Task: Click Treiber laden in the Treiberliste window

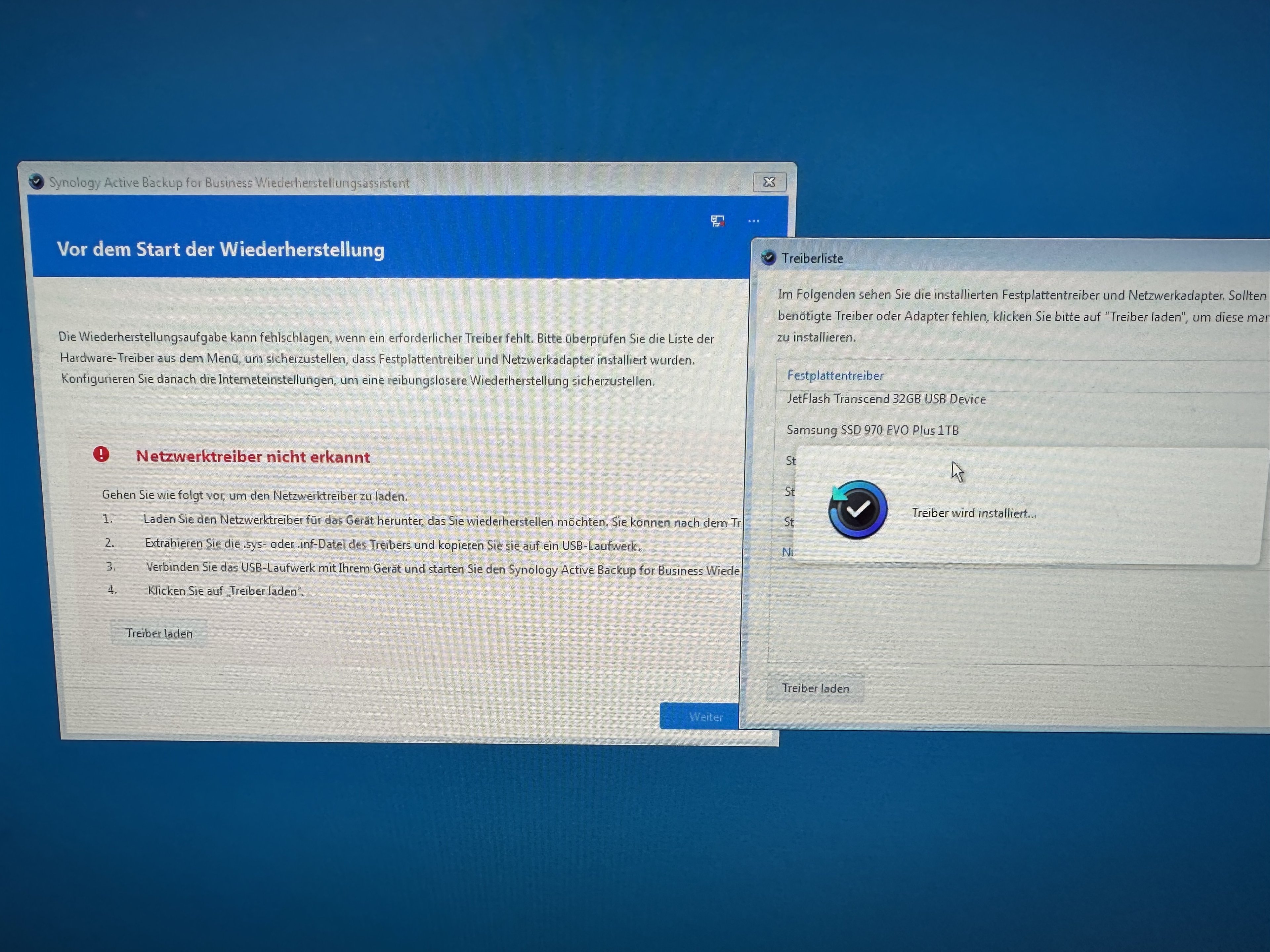Action: pos(815,688)
